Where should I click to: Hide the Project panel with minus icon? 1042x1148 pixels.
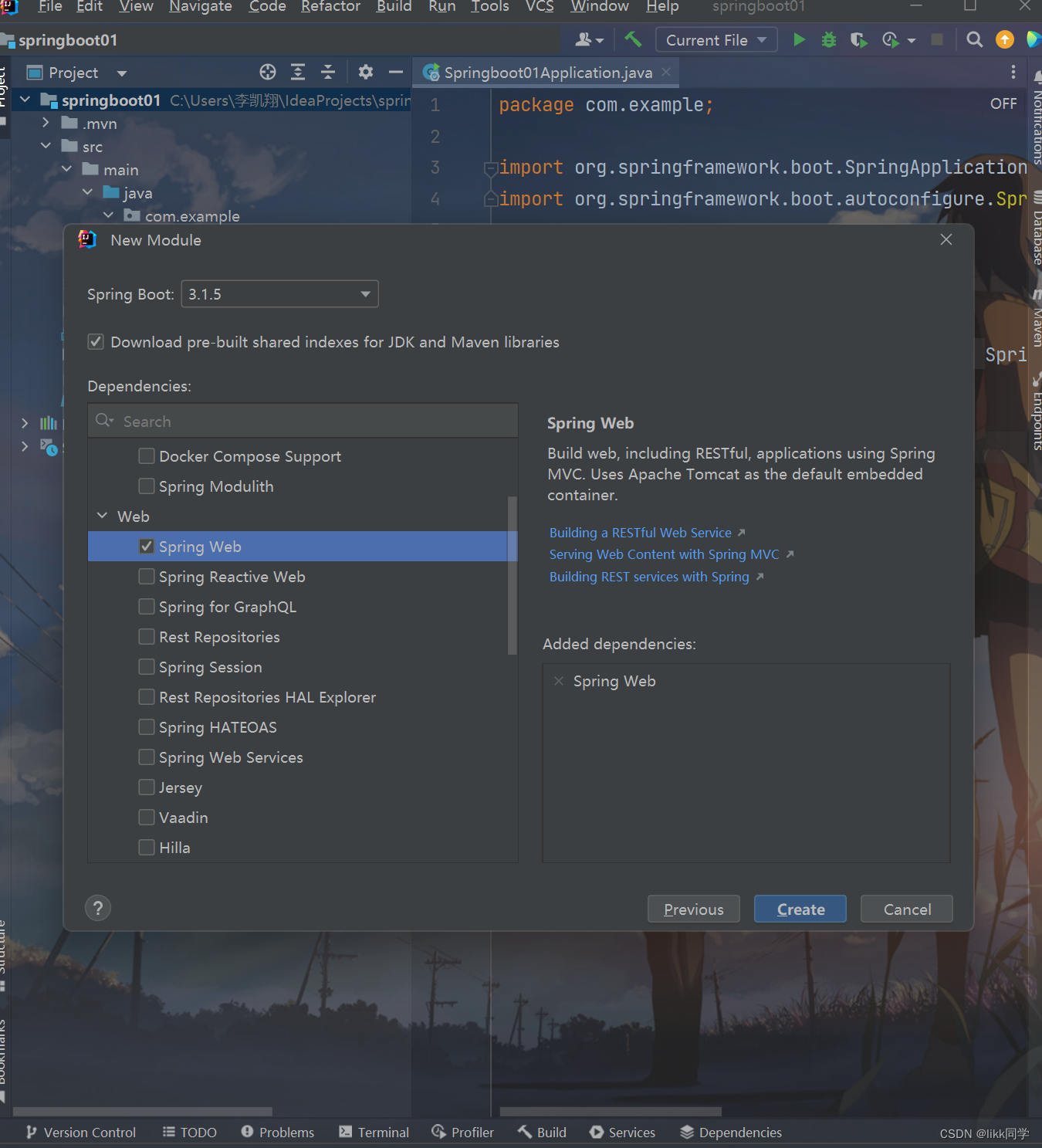[x=396, y=73]
